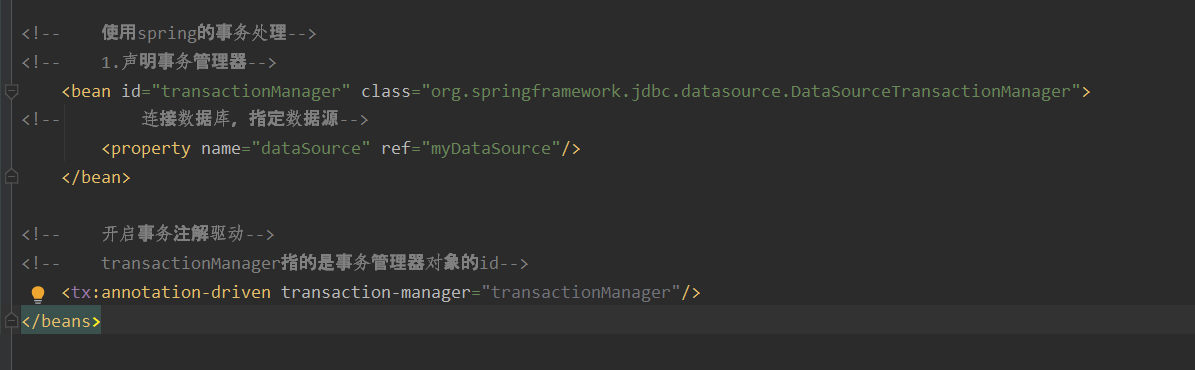
Task: Collapse the transactionManager bean fold marker
Action: click(11, 92)
